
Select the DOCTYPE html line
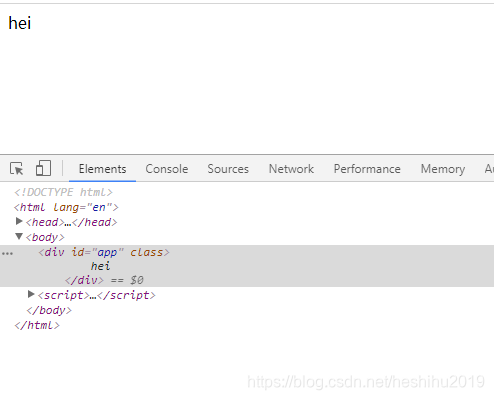click(63, 192)
